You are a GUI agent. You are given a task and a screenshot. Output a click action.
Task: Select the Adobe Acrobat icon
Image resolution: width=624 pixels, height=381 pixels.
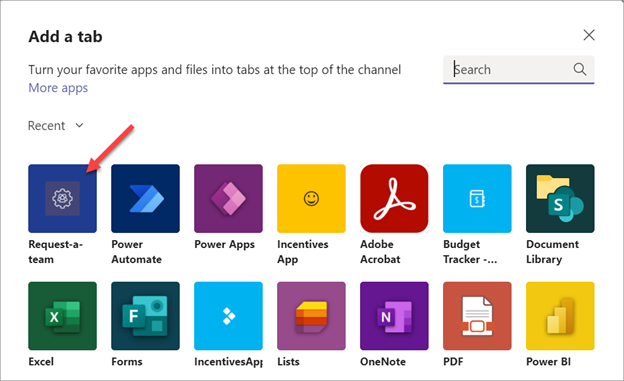pos(394,198)
